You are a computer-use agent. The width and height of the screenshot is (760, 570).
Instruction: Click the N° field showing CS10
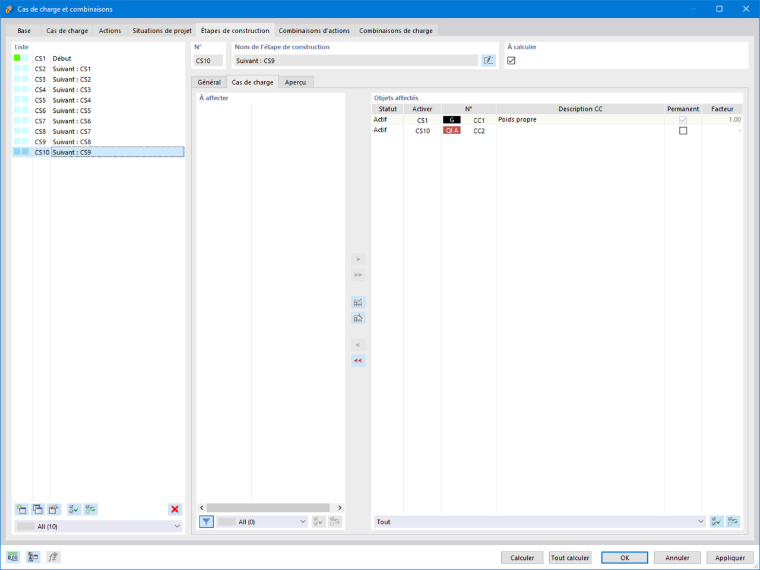[x=209, y=61]
